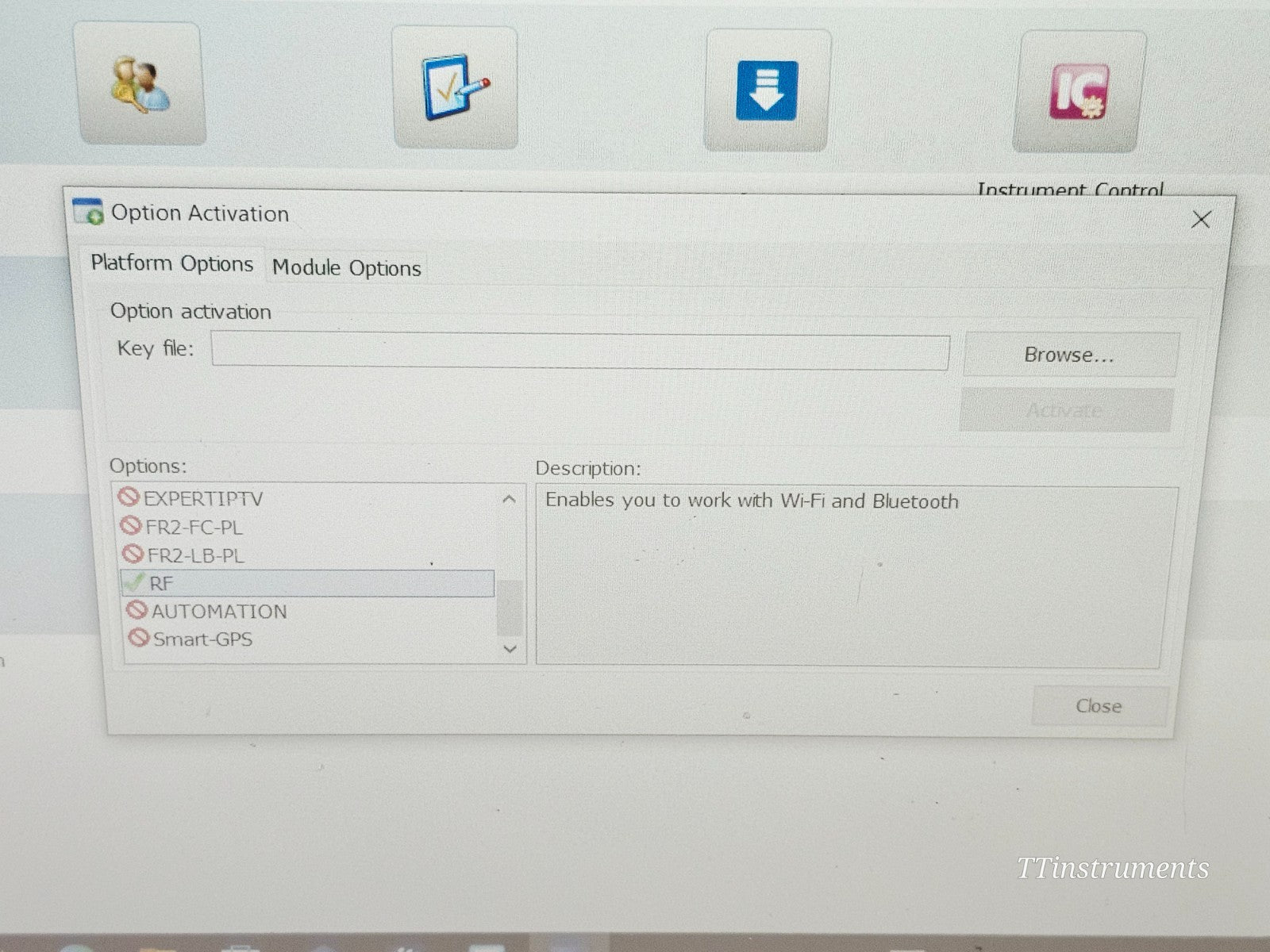
Task: Click the options list scroll-down arrow
Action: click(x=510, y=649)
